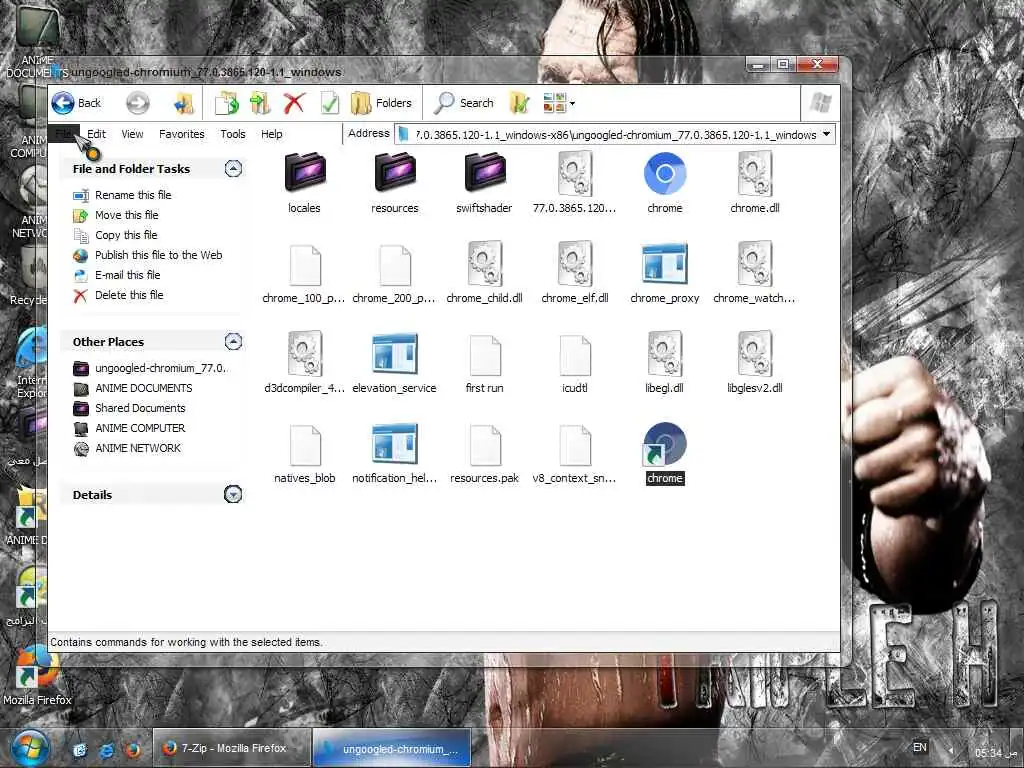This screenshot has width=1024, height=768.
Task: Select the chrome_child.dll file
Action: point(484,273)
